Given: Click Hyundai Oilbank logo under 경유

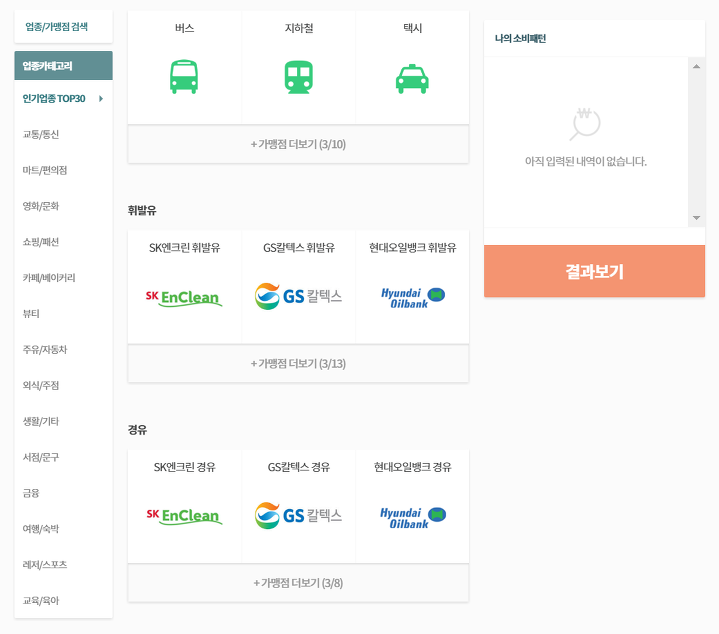Looking at the screenshot, I should (412, 516).
